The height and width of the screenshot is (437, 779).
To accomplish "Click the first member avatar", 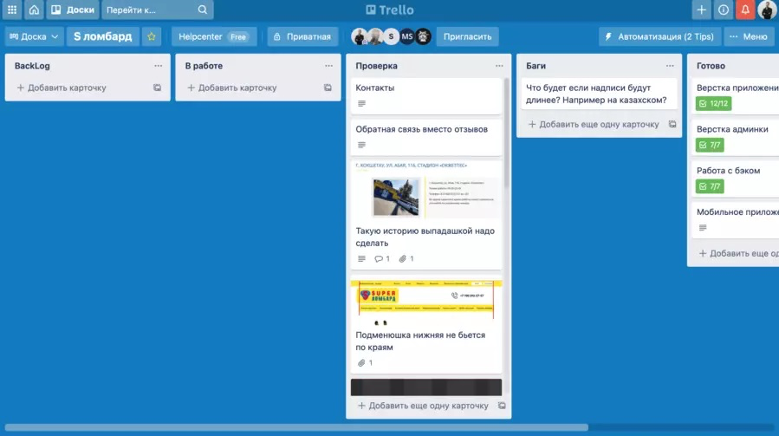I will (359, 37).
